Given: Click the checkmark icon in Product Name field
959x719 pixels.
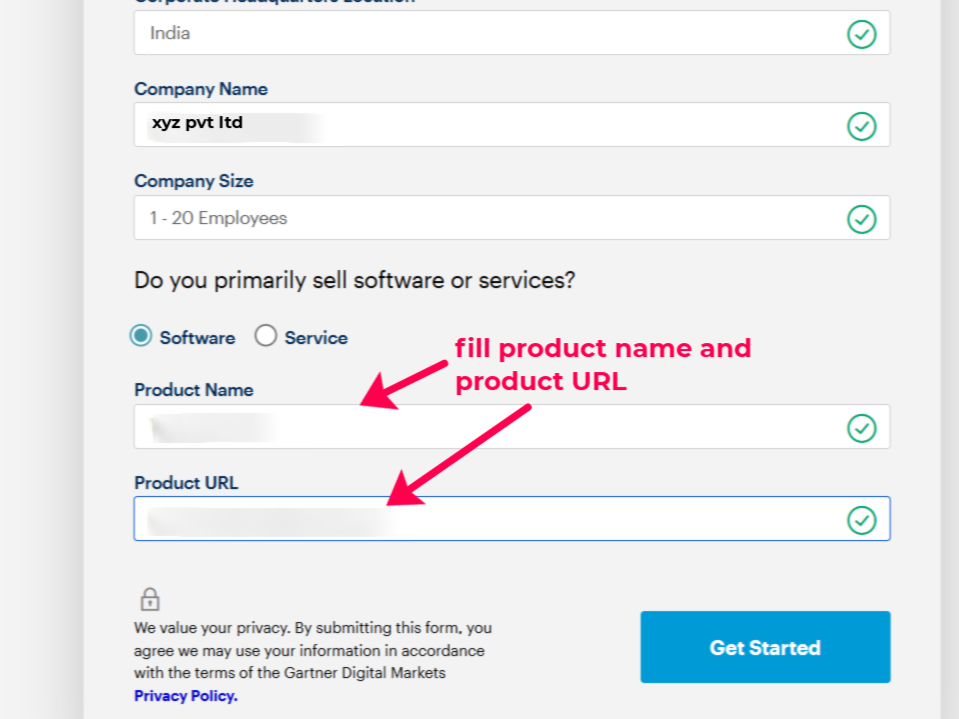Looking at the screenshot, I should 862,428.
